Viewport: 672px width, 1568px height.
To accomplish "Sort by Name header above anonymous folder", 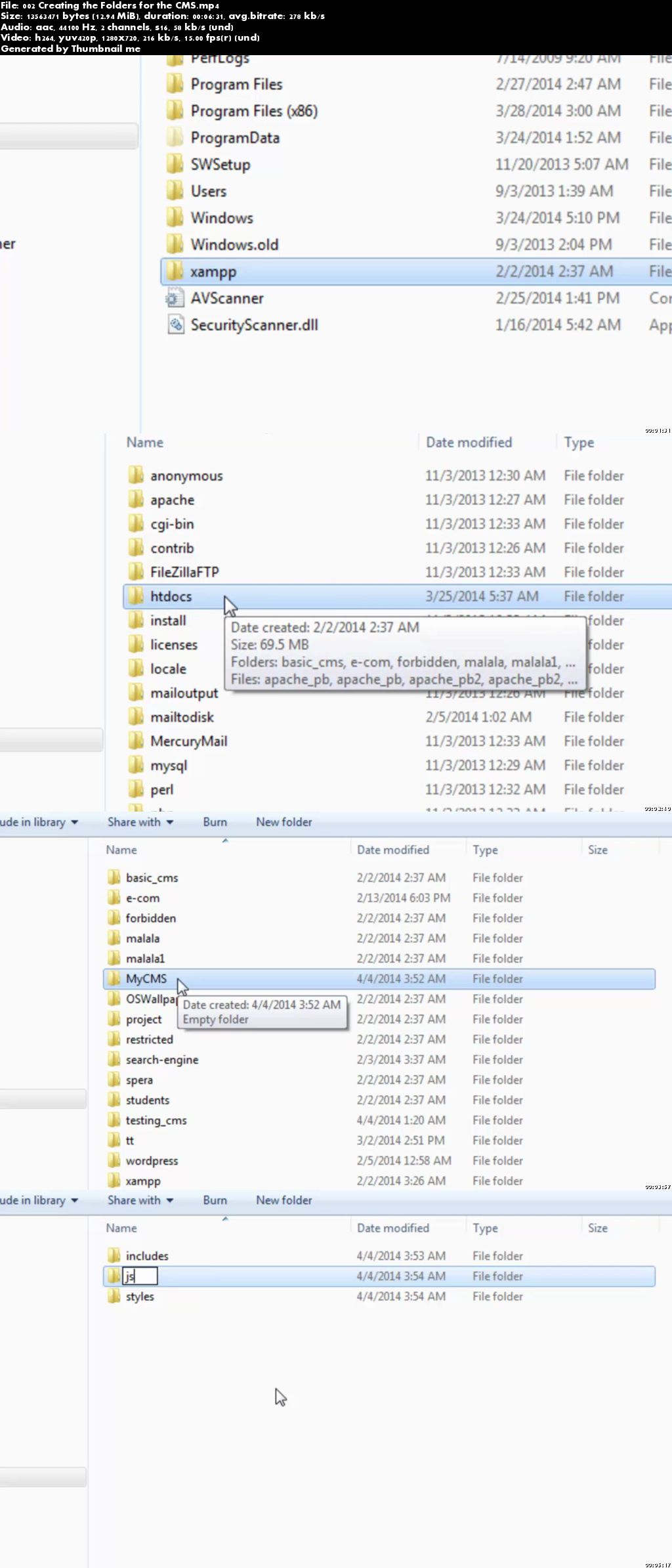I will [x=145, y=443].
